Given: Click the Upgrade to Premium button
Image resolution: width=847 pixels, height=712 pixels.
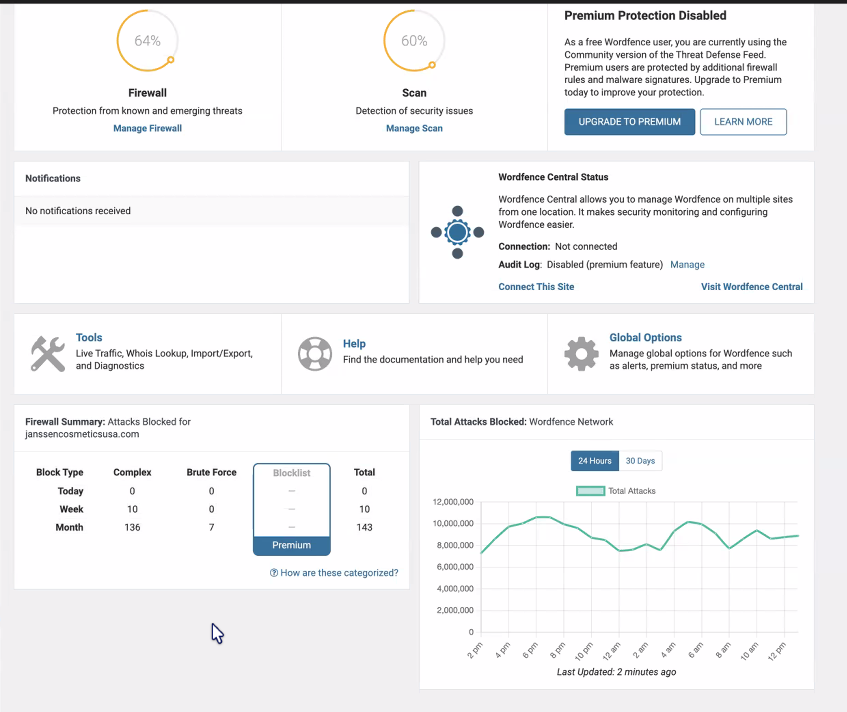Looking at the screenshot, I should tap(629, 122).
